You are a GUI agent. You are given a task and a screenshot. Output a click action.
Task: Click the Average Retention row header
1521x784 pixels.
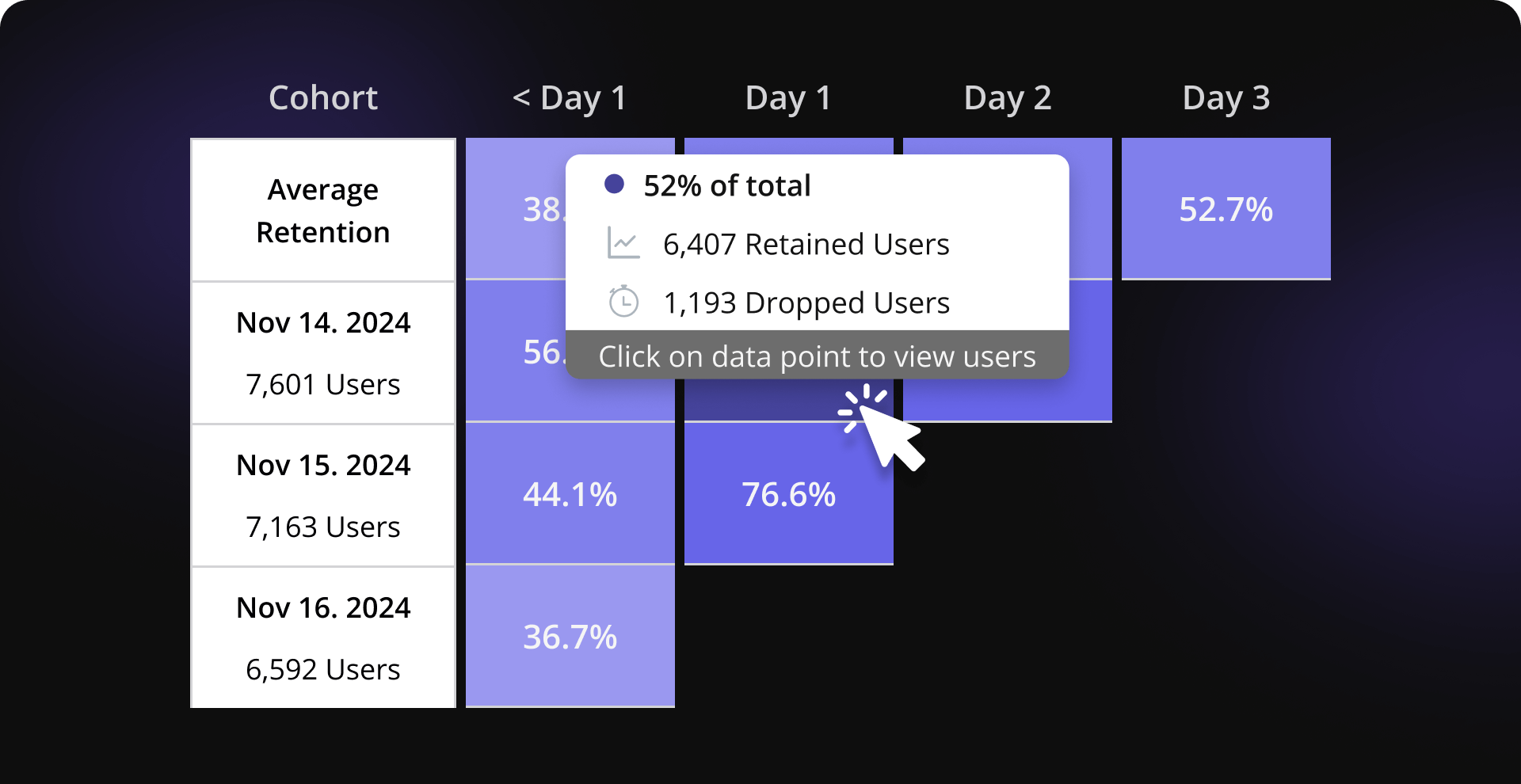(x=323, y=211)
